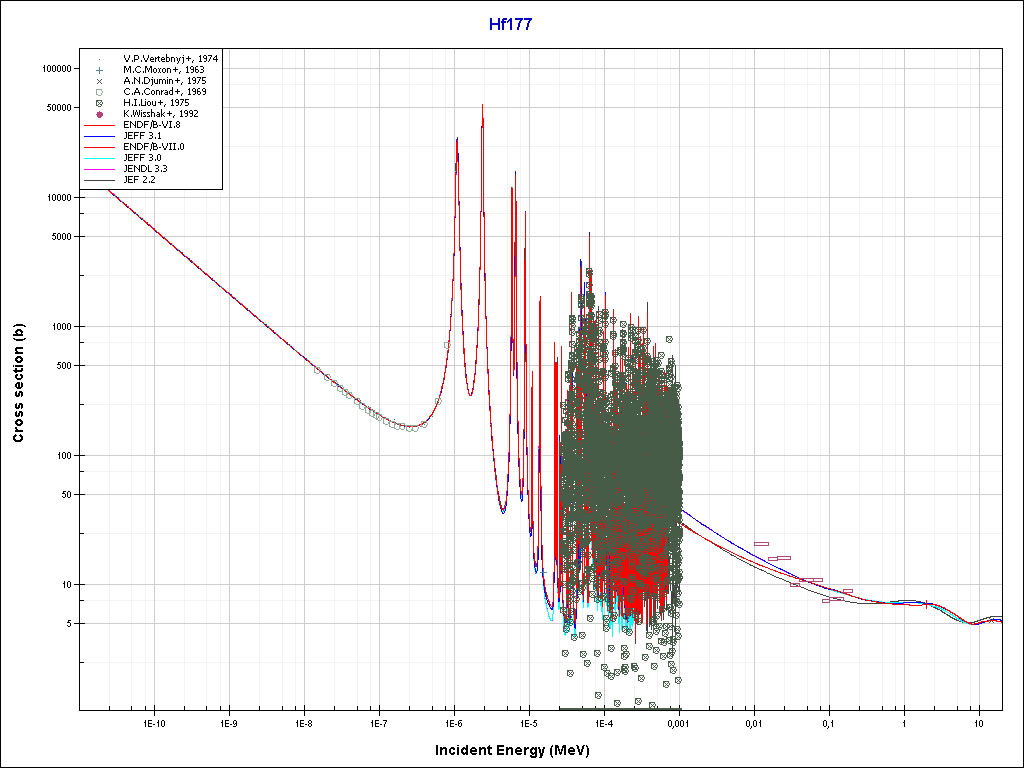Click the Incident Energy (MeV) axis label
Image resolution: width=1024 pixels, height=768 pixels.
(511, 750)
